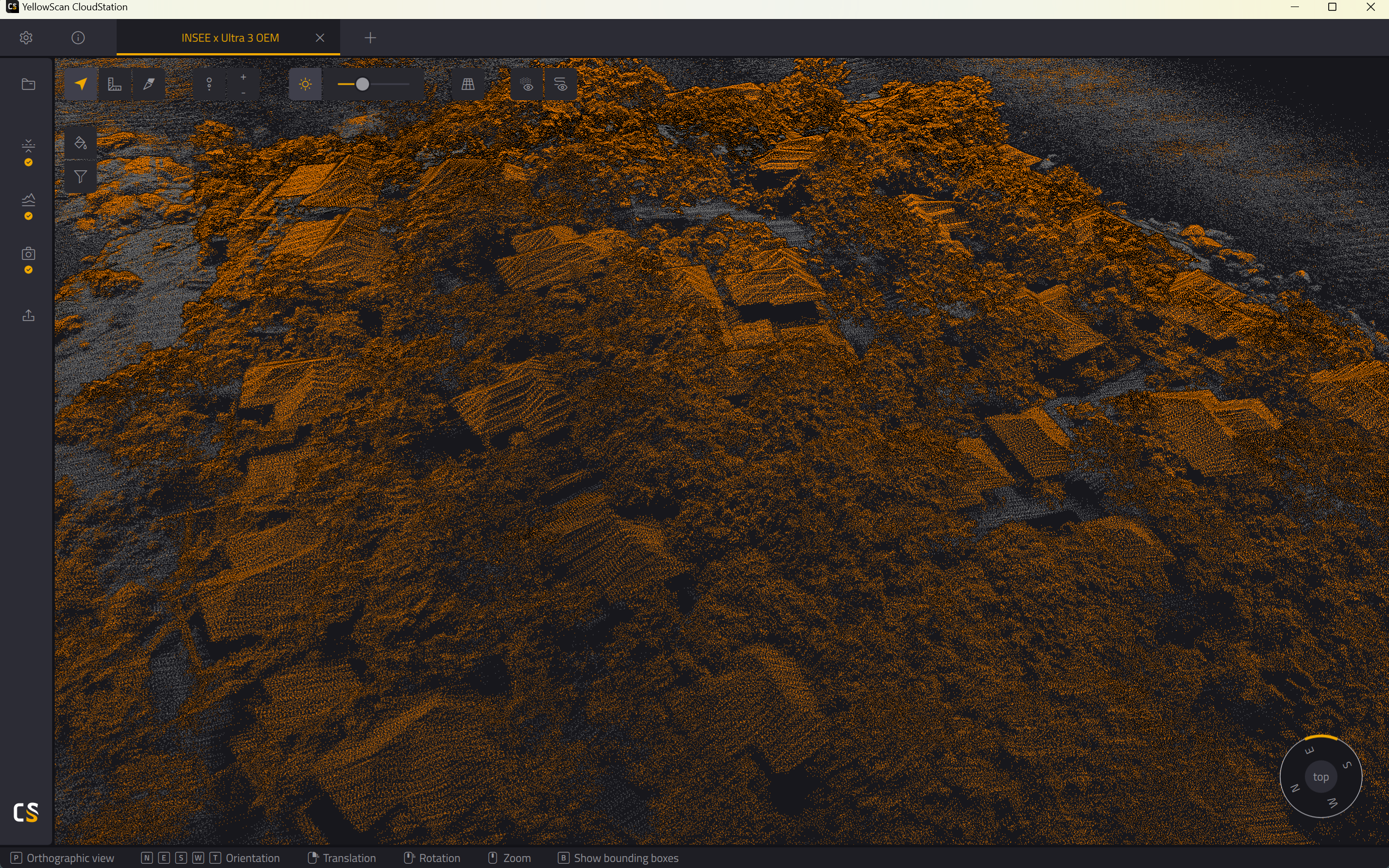
Task: Toggle the ground grid display
Action: click(468, 85)
